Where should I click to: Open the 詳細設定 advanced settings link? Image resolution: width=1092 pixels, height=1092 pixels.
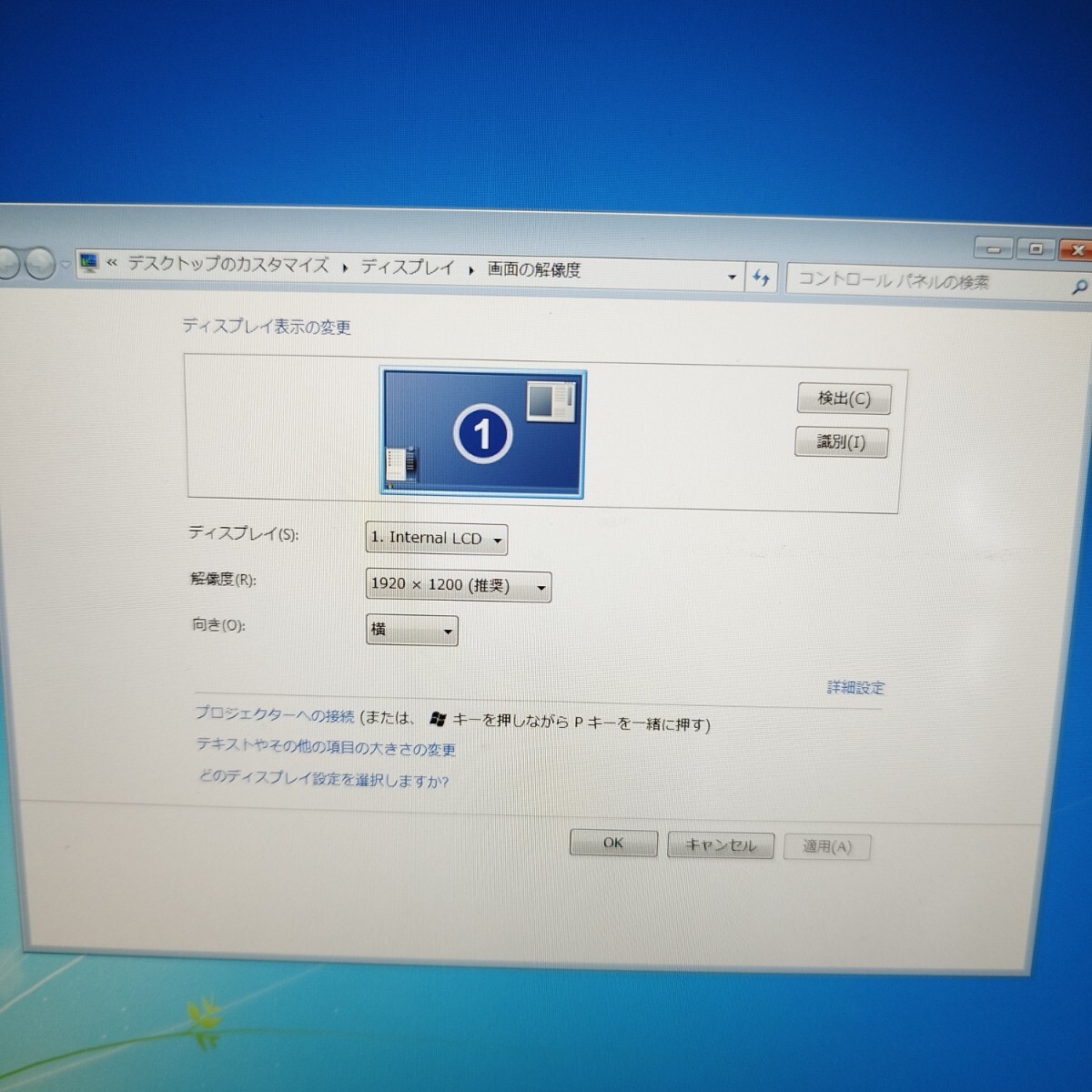pyautogui.click(x=856, y=689)
